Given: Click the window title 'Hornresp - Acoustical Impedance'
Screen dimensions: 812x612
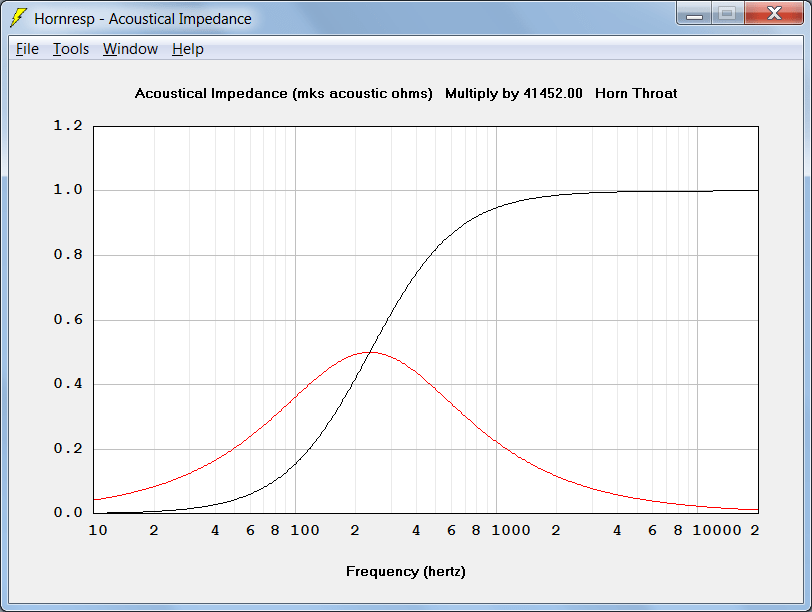Looking at the screenshot, I should pos(143,19).
